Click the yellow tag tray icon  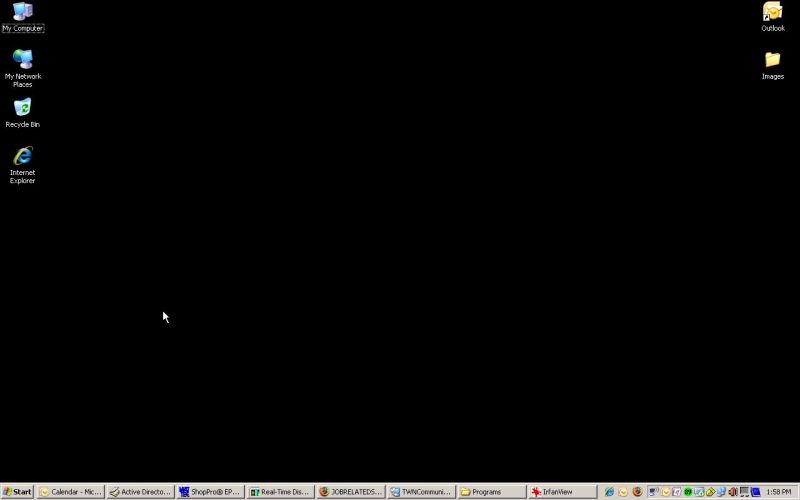point(710,492)
